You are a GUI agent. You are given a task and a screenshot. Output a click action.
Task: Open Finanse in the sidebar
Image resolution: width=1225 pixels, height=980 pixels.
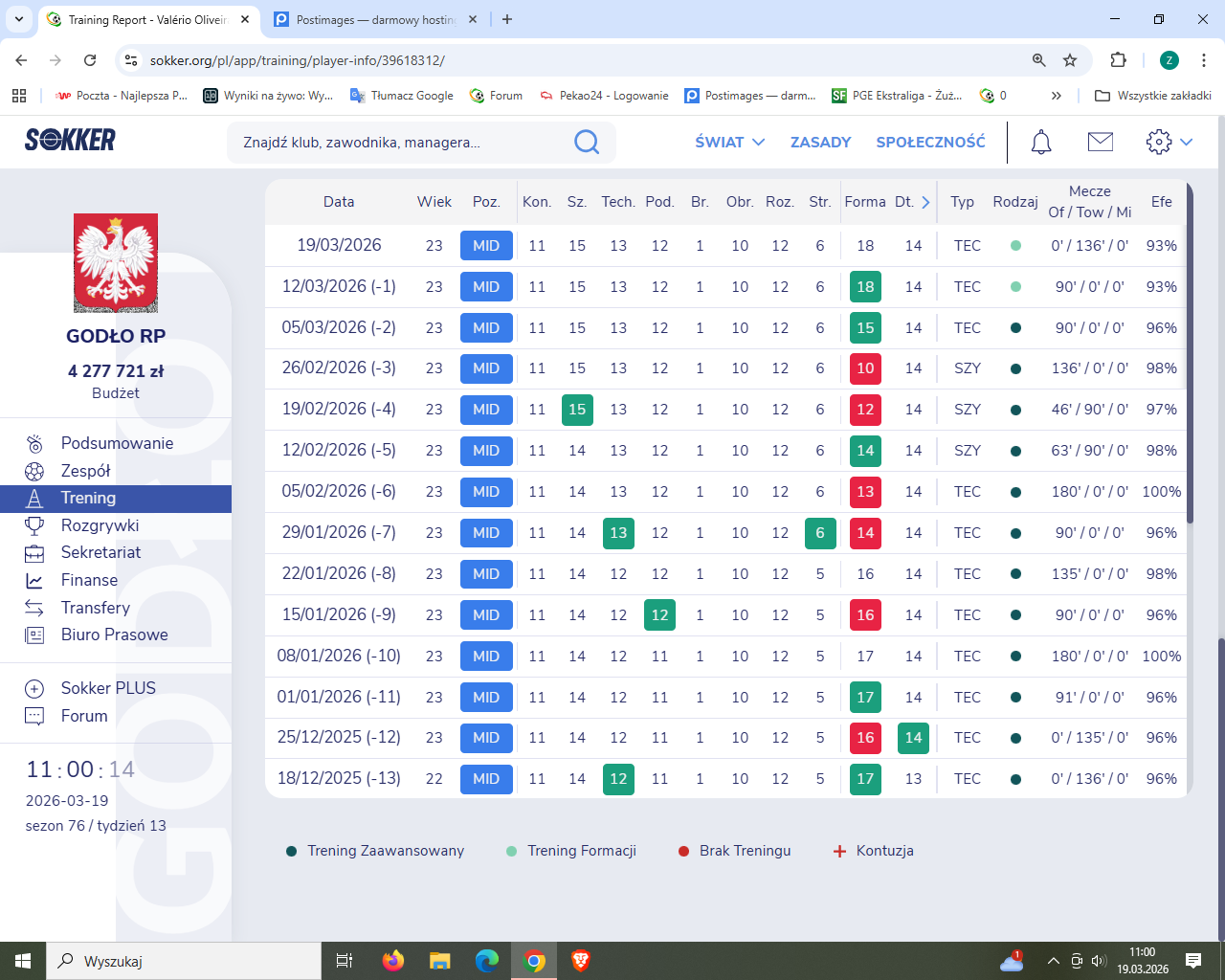89,580
